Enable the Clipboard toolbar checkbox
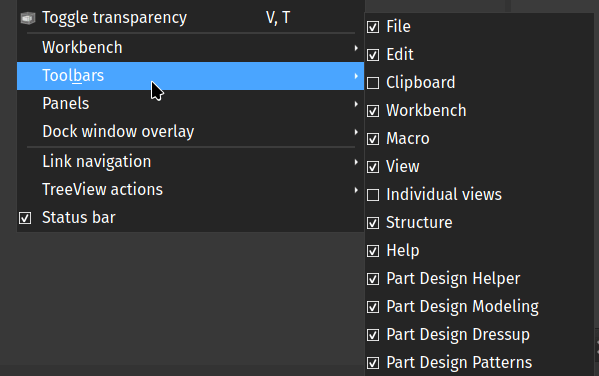599x376 pixels. click(x=373, y=83)
